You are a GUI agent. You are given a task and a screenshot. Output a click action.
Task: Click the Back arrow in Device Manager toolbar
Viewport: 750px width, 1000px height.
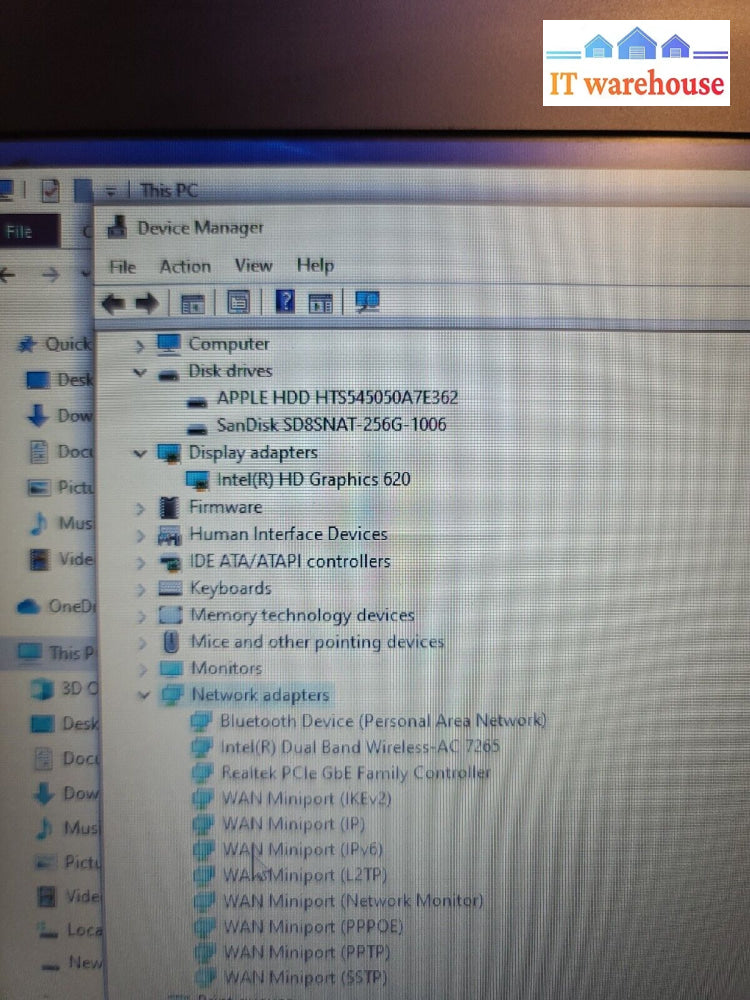pyautogui.click(x=113, y=303)
